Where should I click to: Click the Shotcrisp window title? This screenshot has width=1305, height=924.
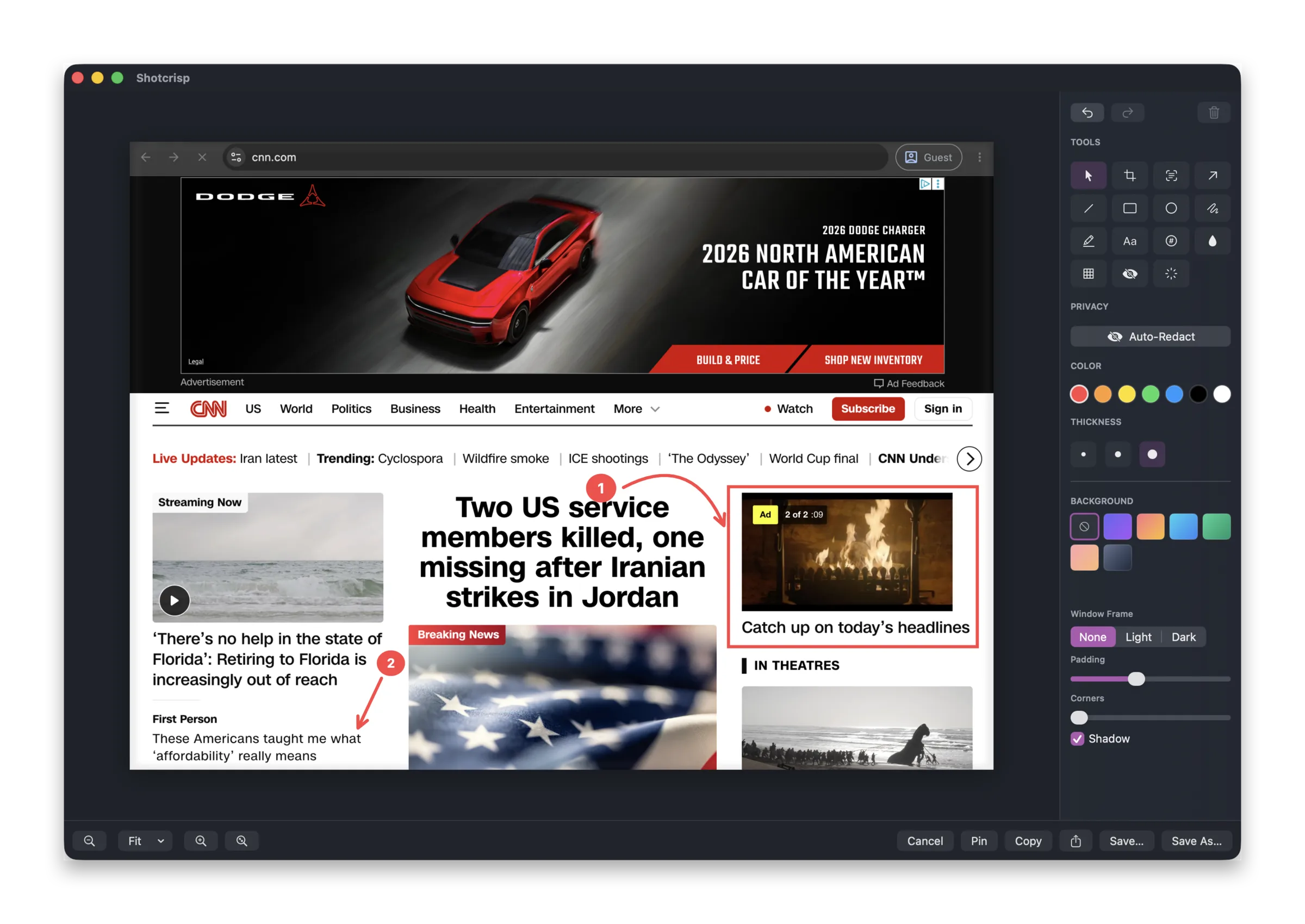[x=163, y=78]
